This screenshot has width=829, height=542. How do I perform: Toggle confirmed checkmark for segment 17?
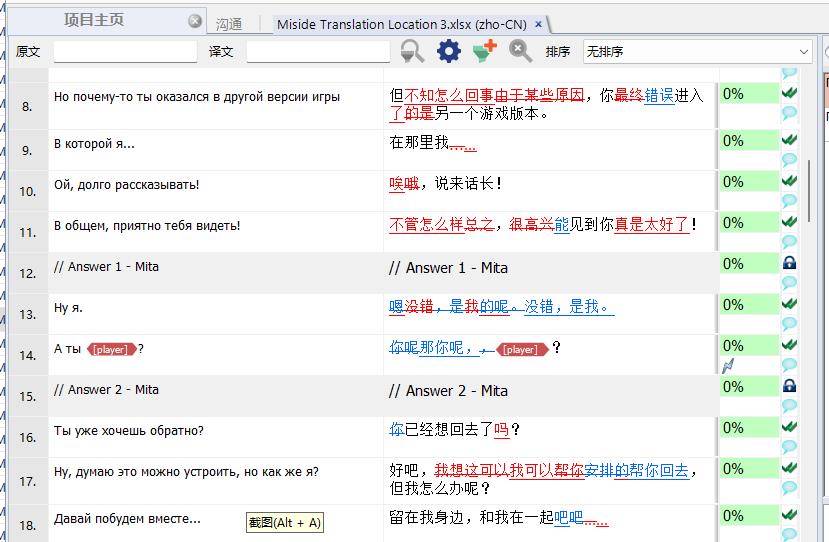[x=789, y=468]
